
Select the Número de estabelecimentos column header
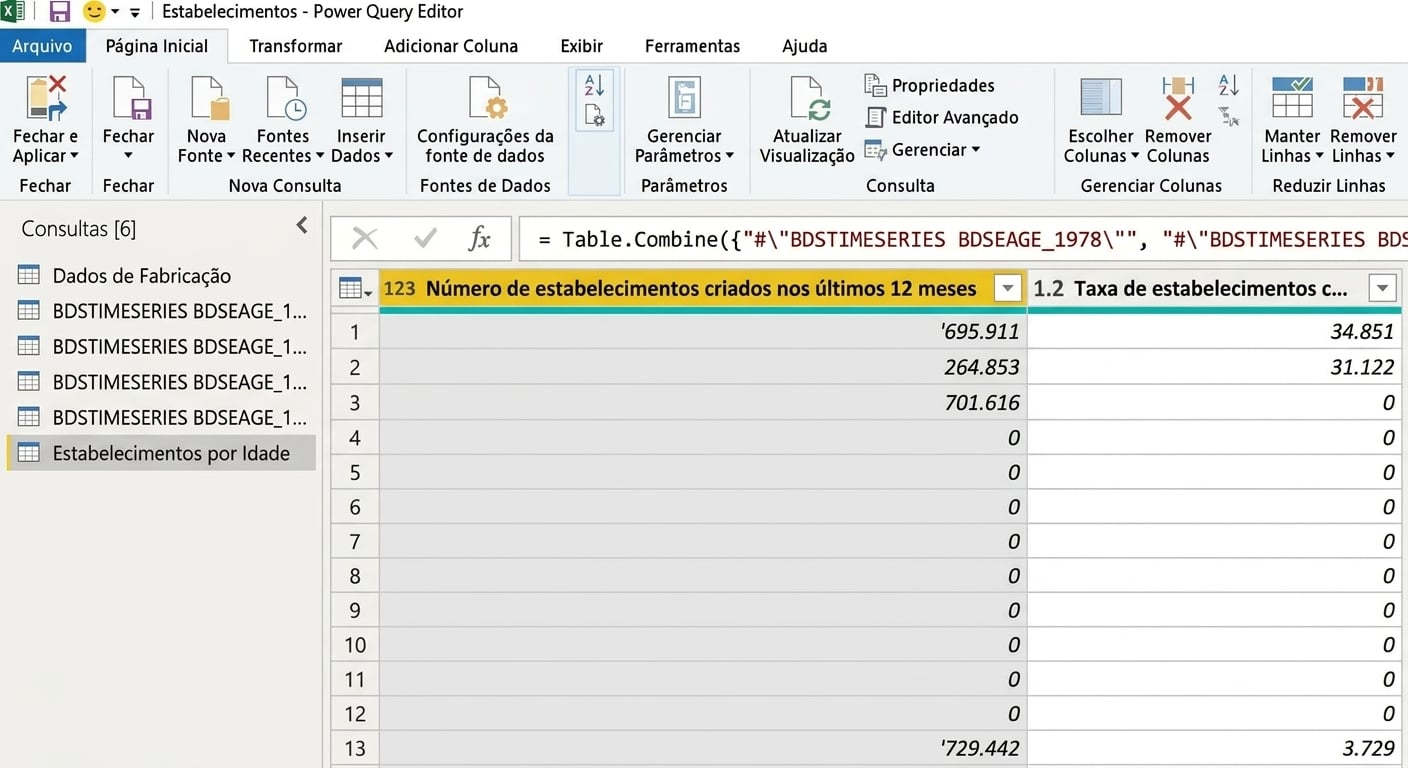click(x=701, y=289)
